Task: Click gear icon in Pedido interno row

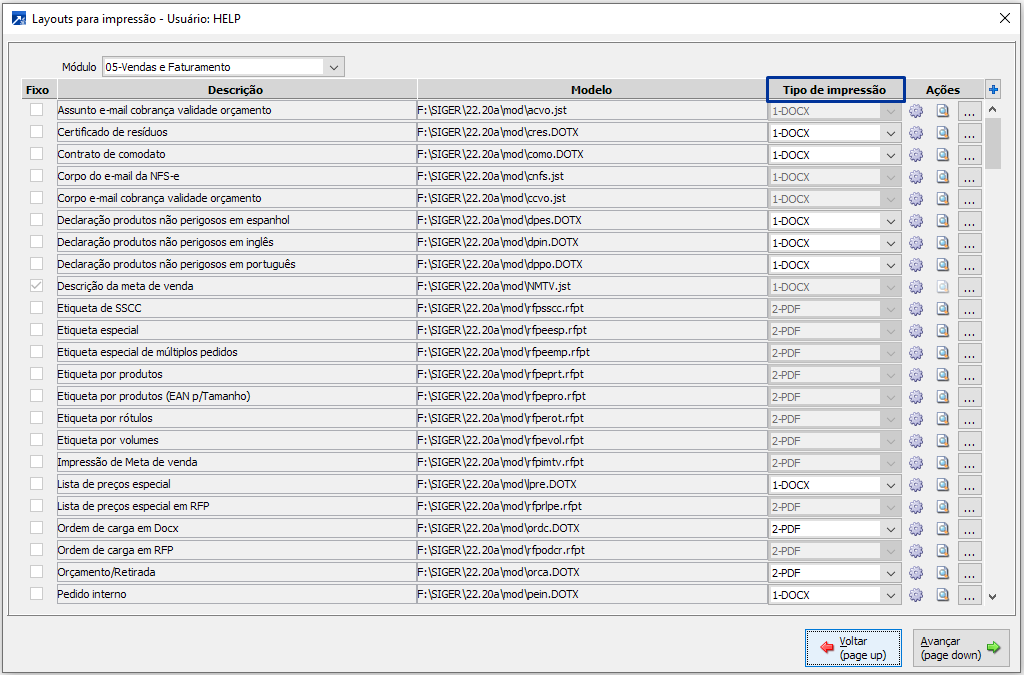Action: [x=916, y=595]
